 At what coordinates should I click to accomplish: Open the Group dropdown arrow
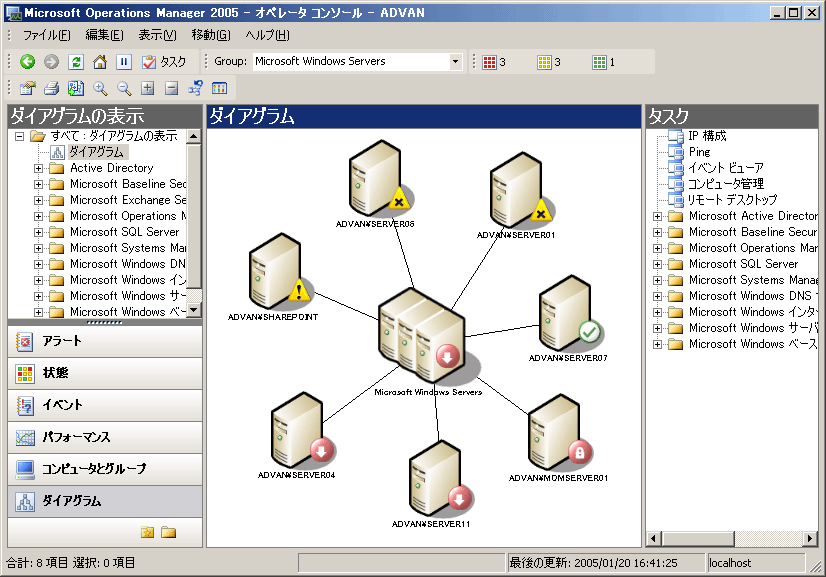[x=455, y=62]
